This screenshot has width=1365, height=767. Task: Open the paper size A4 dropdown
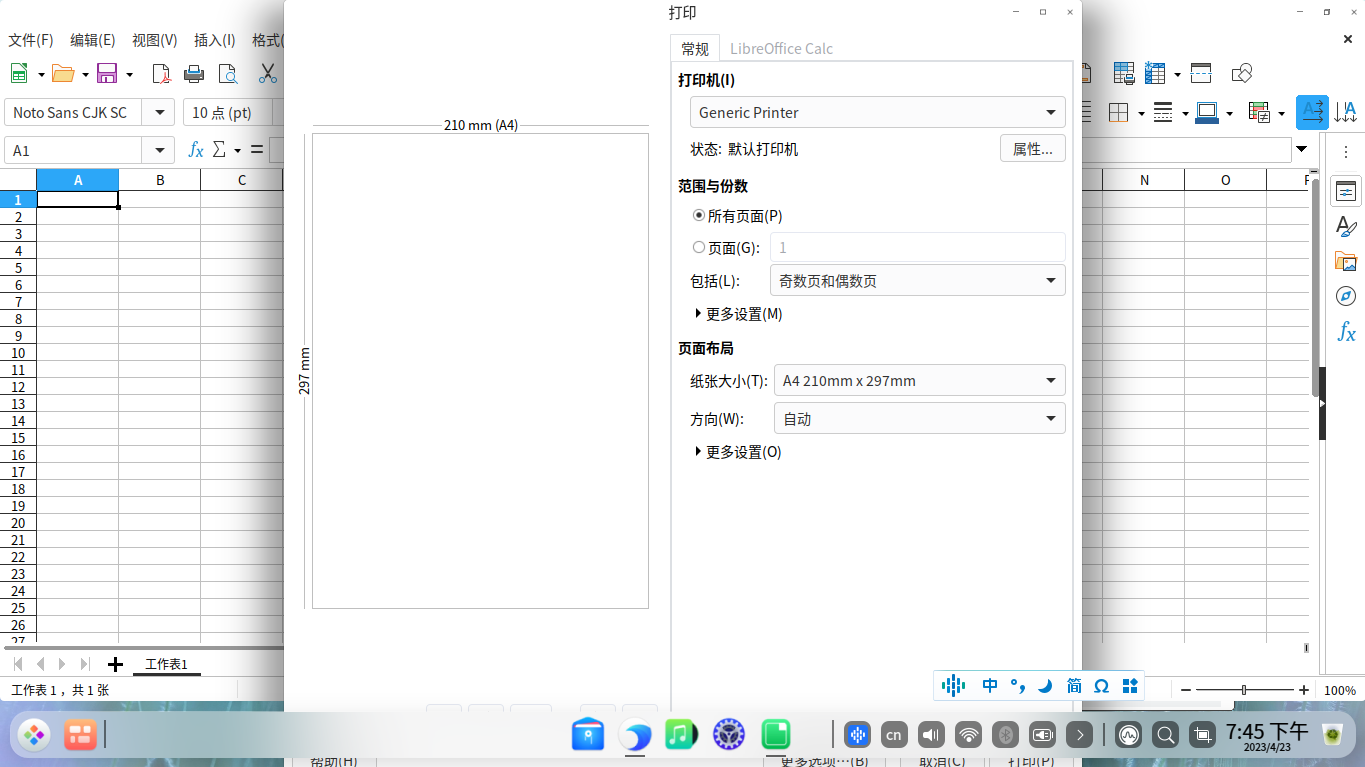pos(920,380)
